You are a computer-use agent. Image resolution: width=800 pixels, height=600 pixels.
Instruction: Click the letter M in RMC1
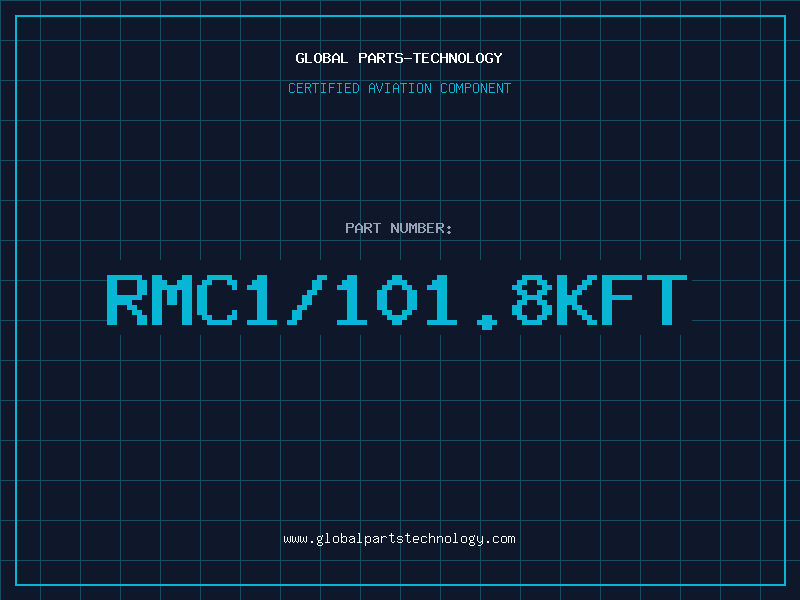pyautogui.click(x=172, y=299)
